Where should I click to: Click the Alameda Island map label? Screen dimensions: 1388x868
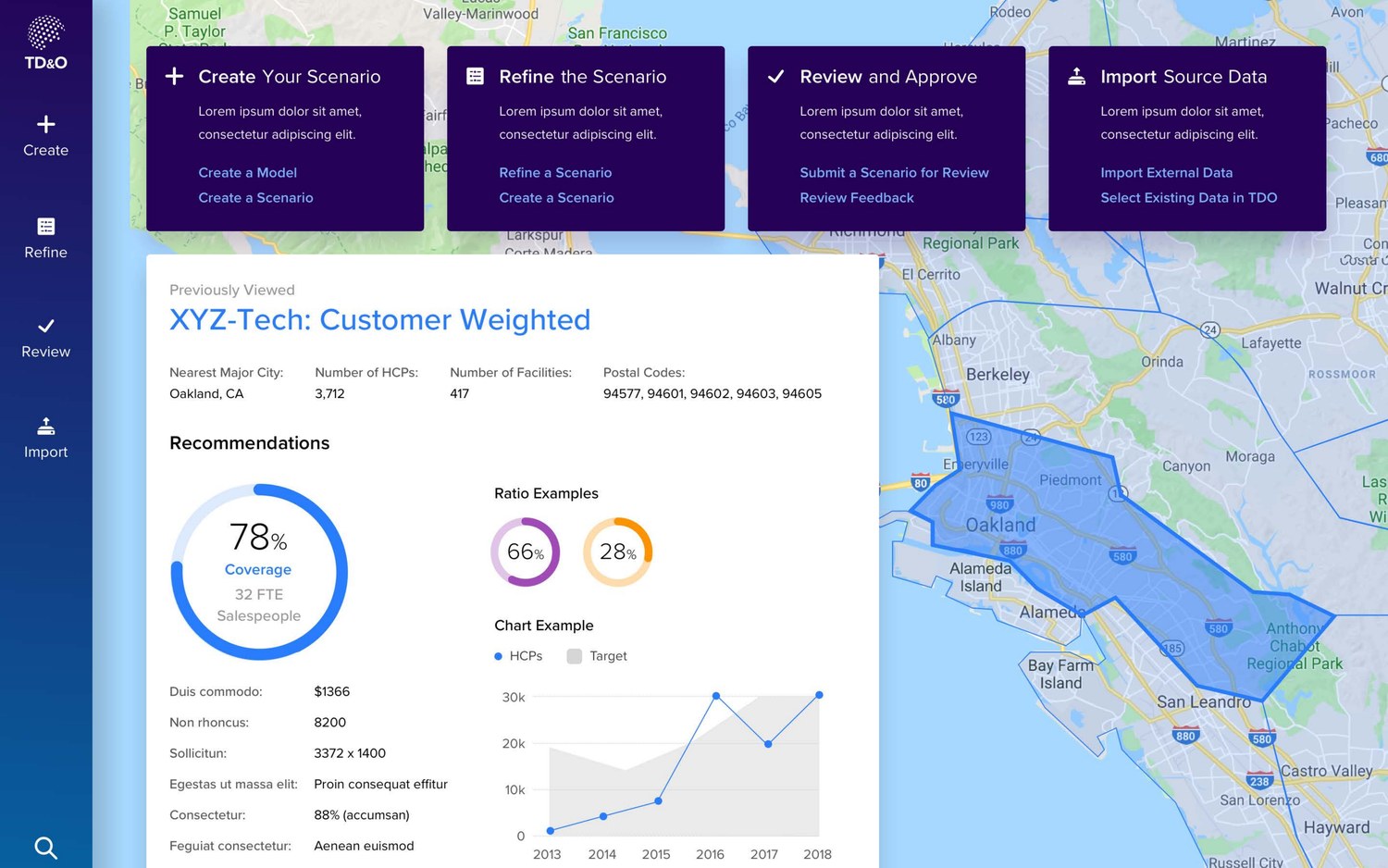[981, 577]
